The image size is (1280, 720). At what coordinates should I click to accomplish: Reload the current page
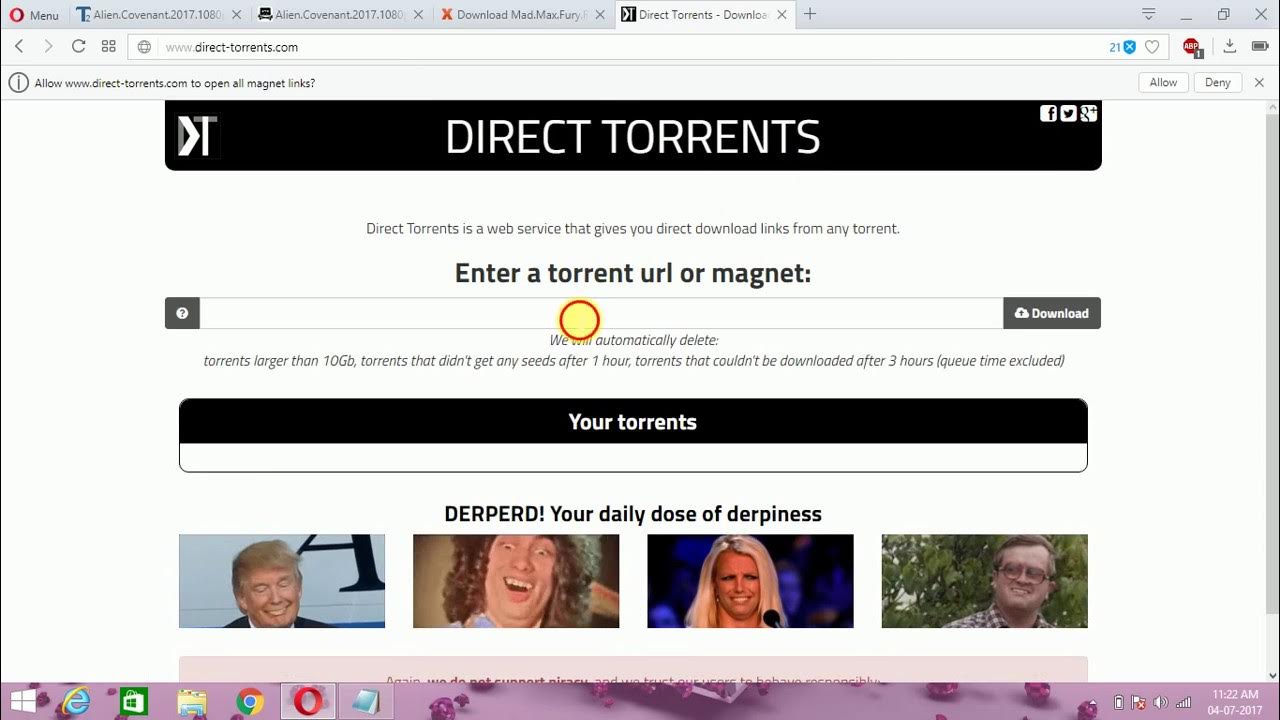pos(78,47)
